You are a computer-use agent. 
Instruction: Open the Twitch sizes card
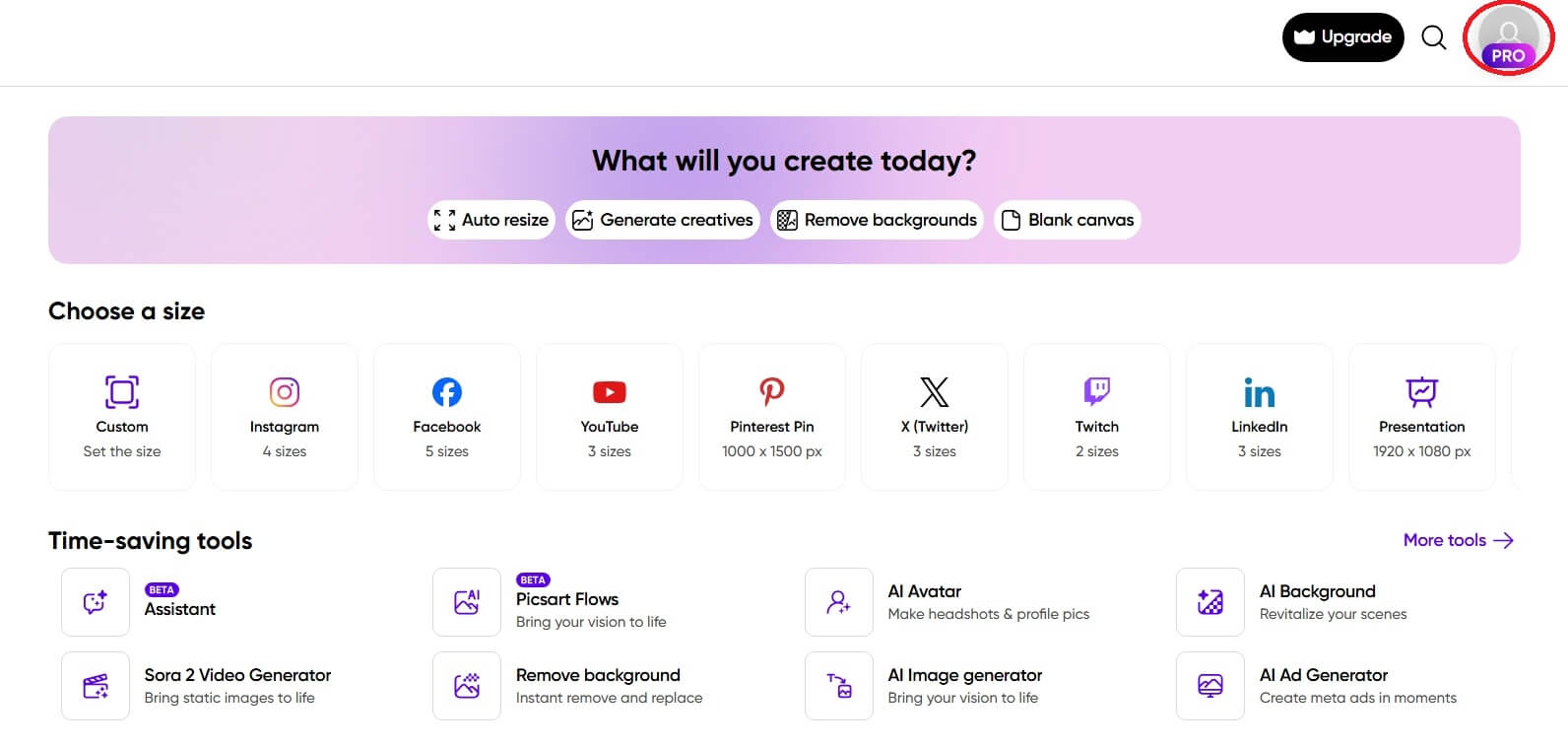1097,417
